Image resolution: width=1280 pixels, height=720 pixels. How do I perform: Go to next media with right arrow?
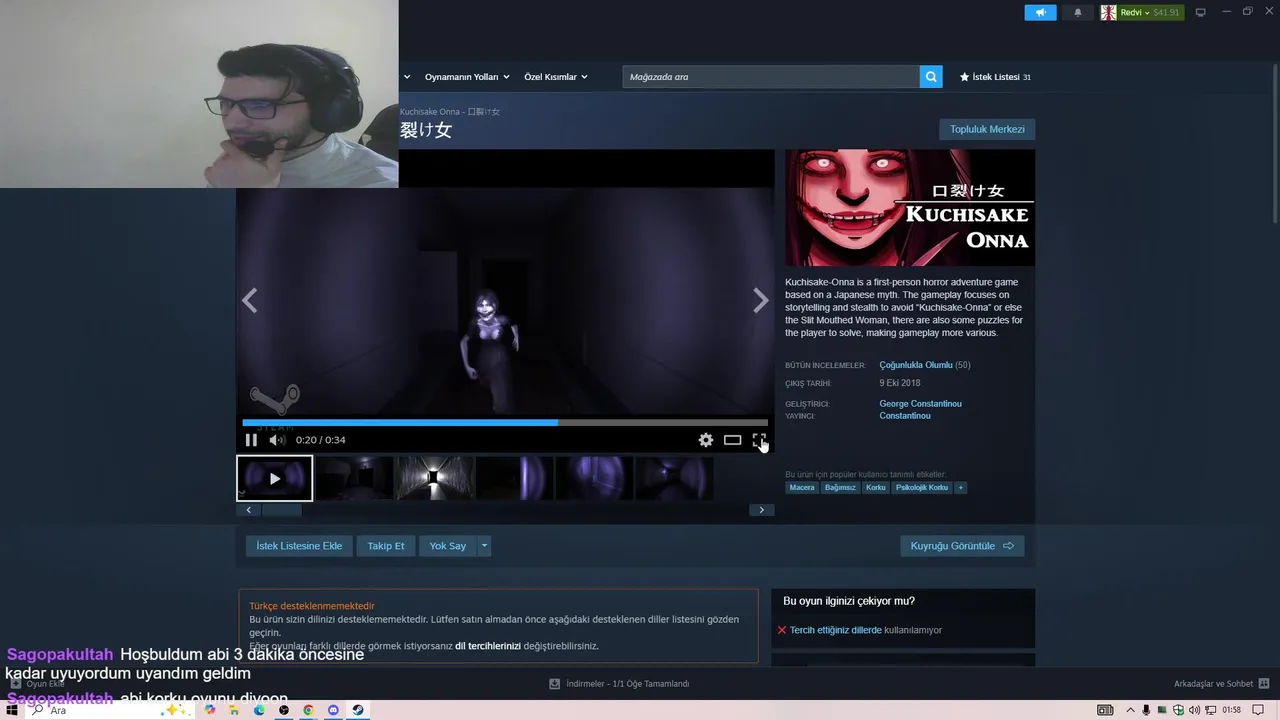760,300
